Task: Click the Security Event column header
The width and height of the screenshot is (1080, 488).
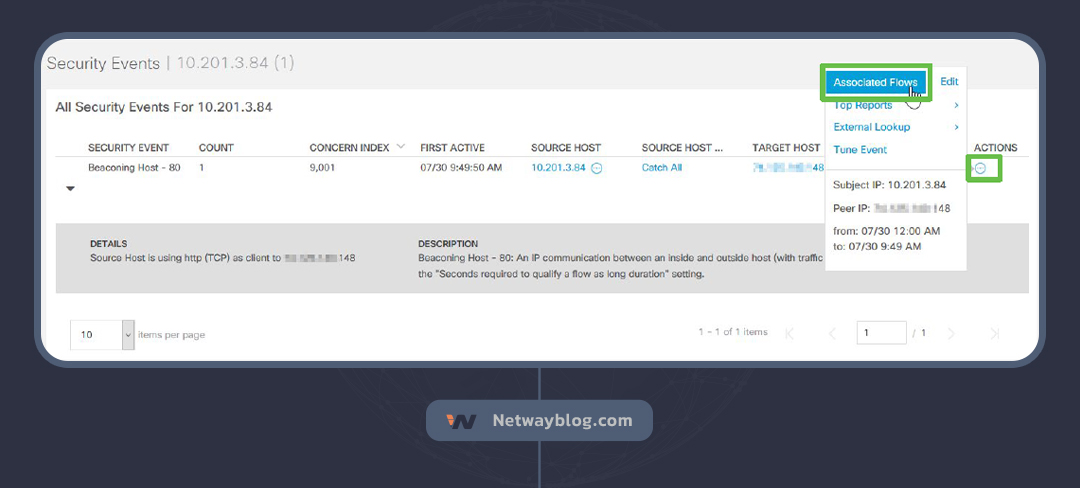Action: click(128, 148)
